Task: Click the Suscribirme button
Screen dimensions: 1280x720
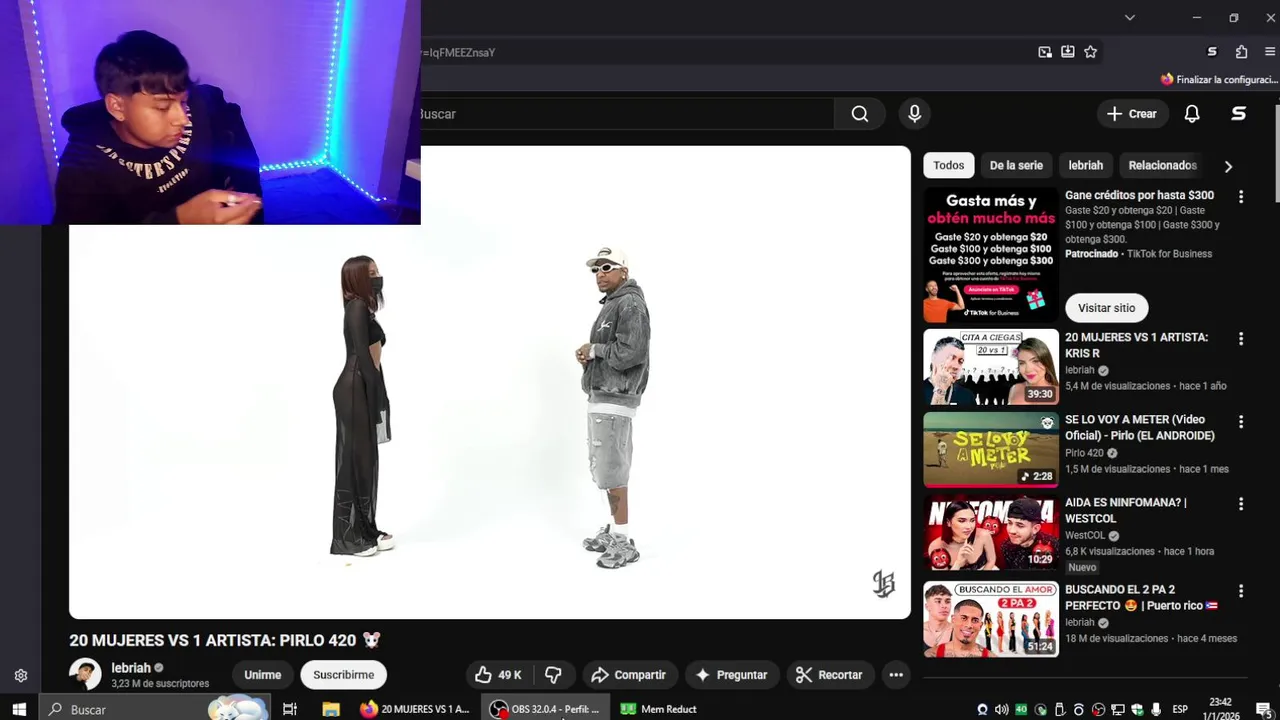Action: click(343, 675)
